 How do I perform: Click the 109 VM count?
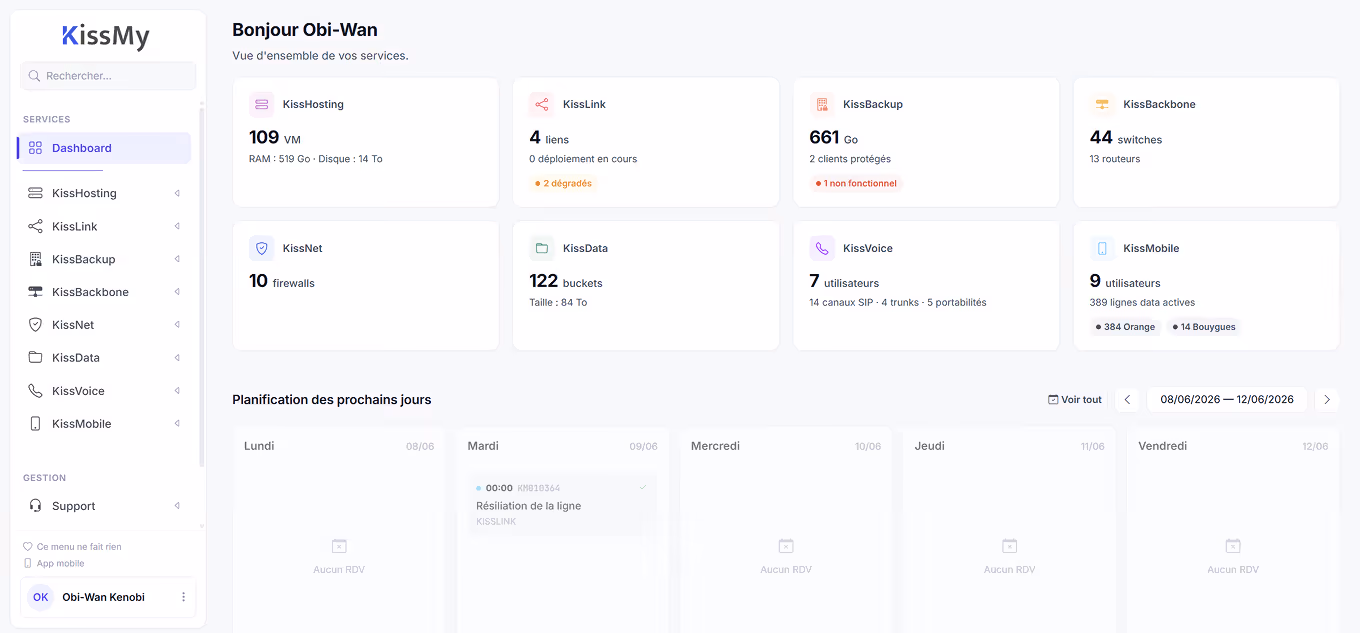275,138
